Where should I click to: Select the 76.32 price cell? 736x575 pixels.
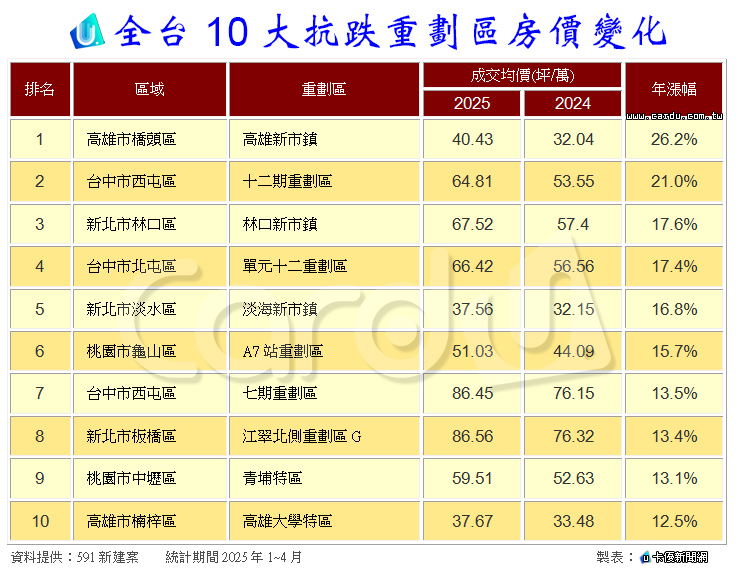click(x=573, y=436)
